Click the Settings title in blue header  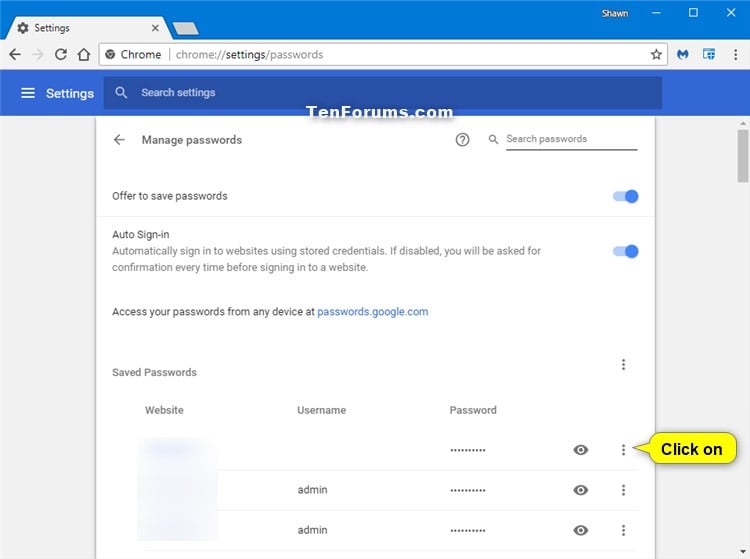click(x=70, y=93)
